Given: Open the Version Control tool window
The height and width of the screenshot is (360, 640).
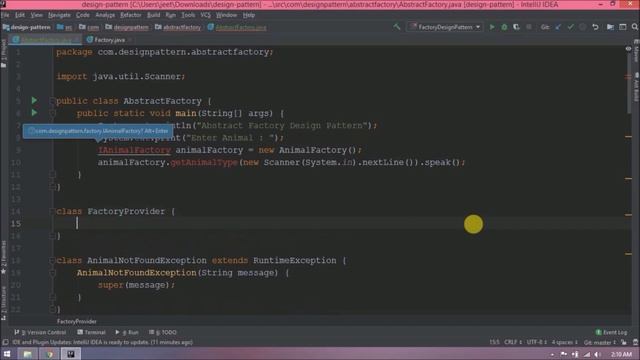Looking at the screenshot, I should point(40,332).
